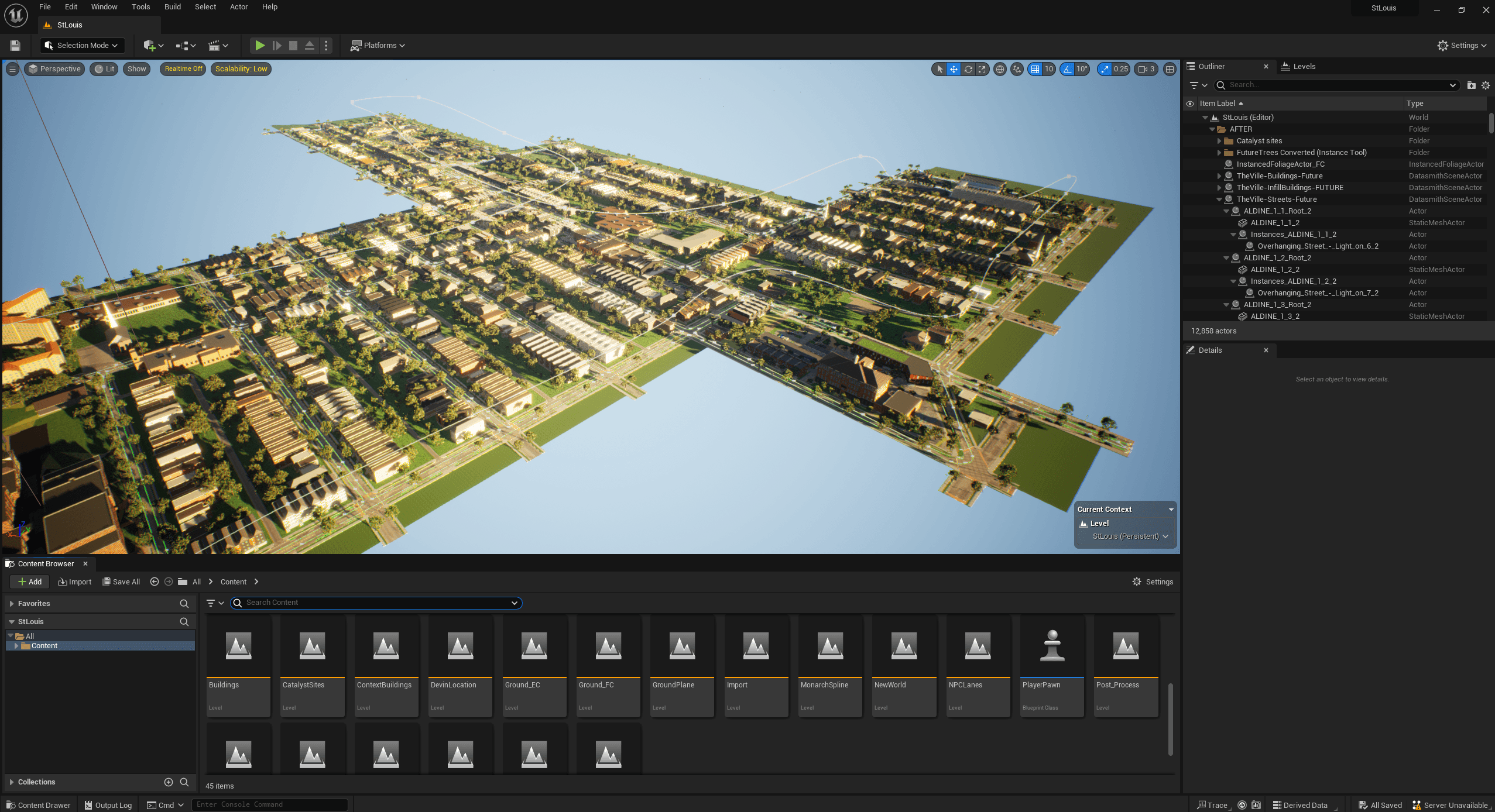Click Outliner create new folder icon
Screen dimensions: 1495x812
coord(1471,85)
